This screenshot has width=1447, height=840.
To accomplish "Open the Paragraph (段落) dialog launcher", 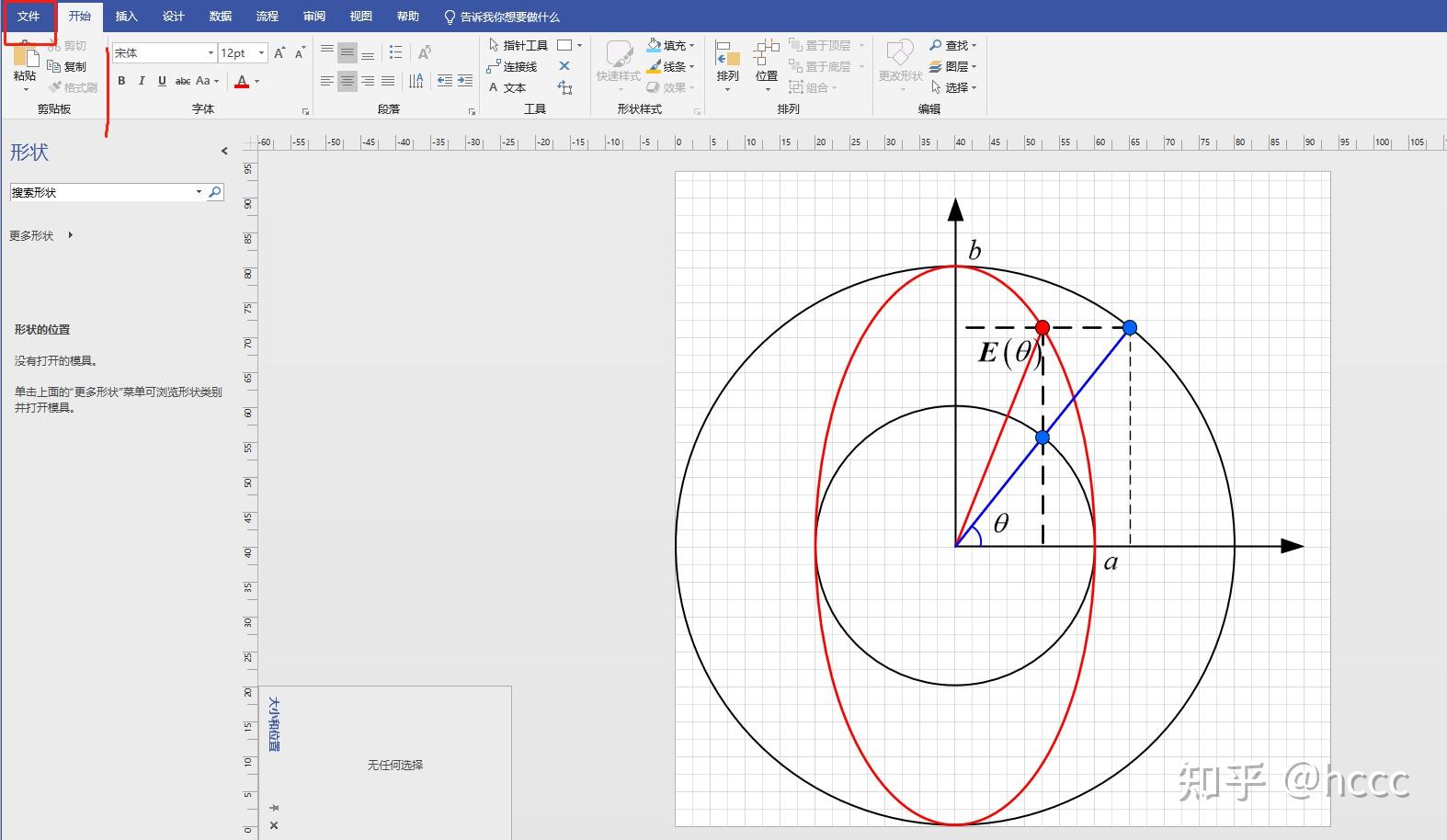I will [x=472, y=111].
